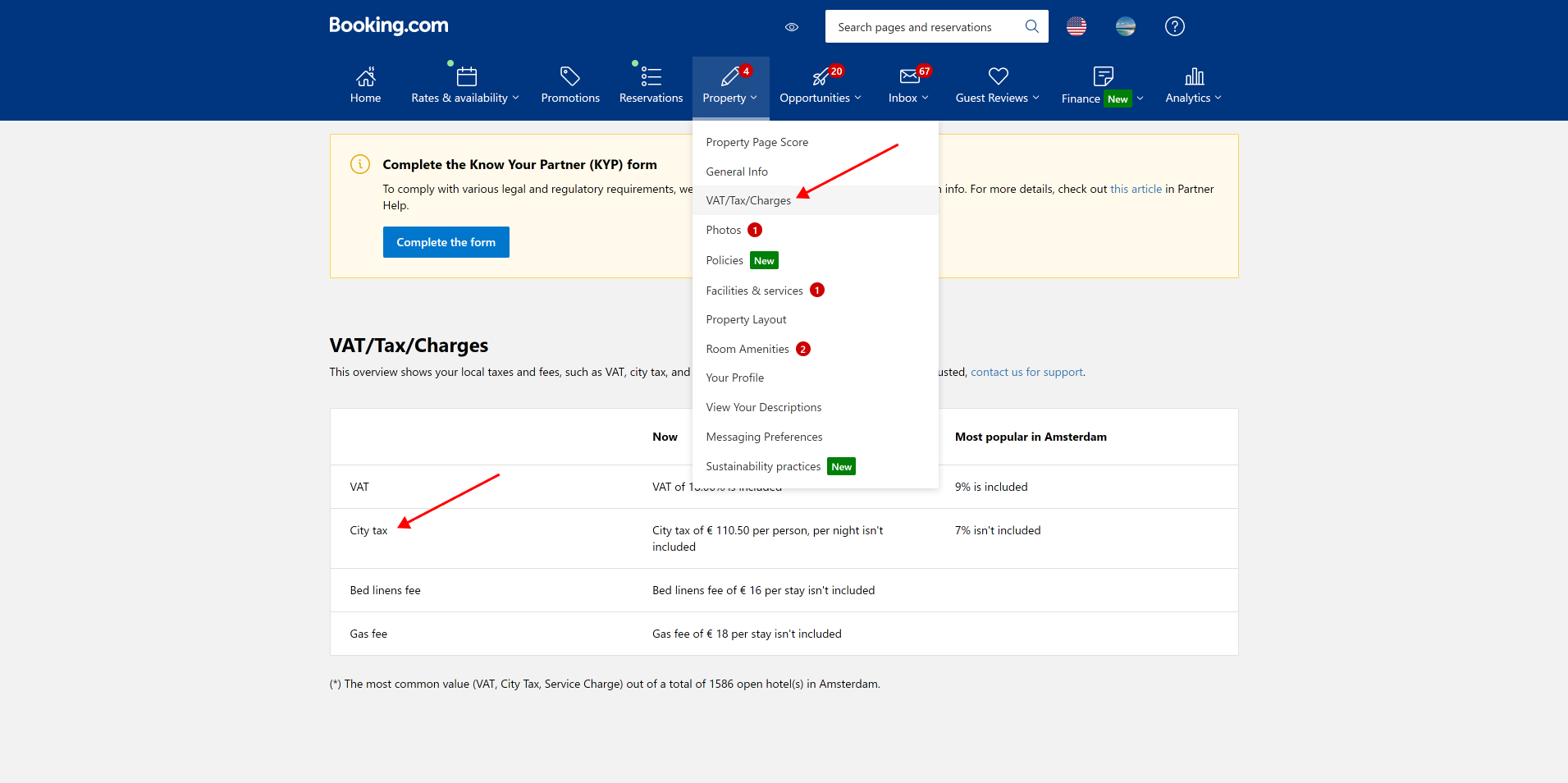Click the Bed linens fee row label
Screen dimensions: 1568x783
pos(385,590)
